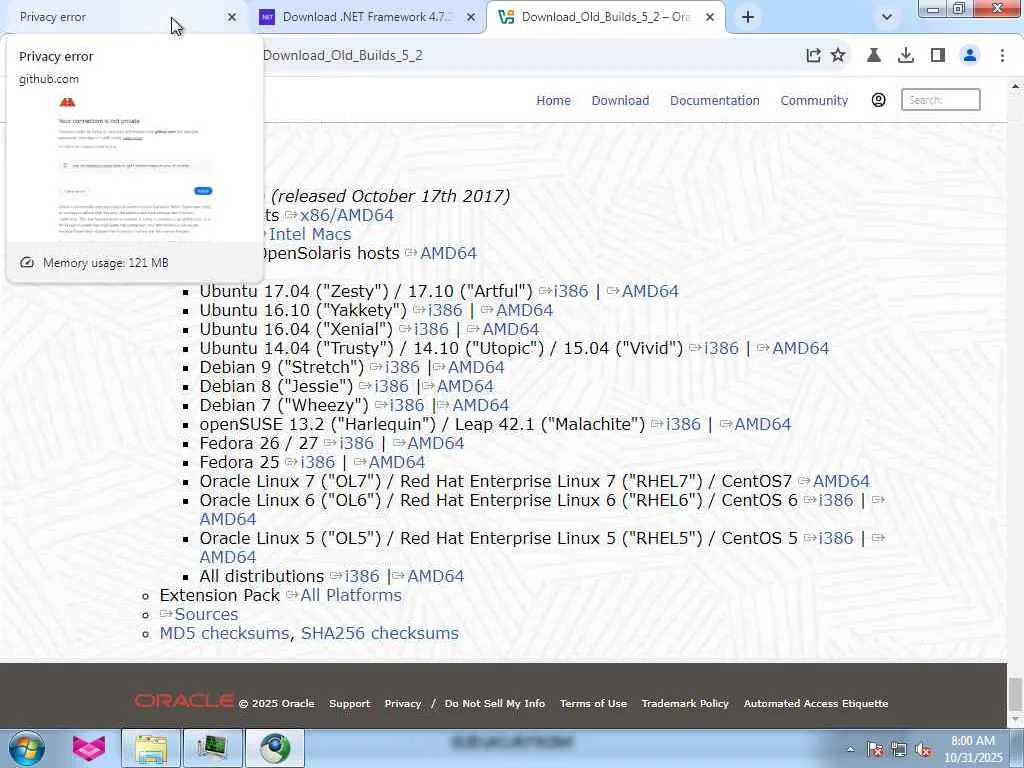The height and width of the screenshot is (768, 1024).
Task: Close the Privacy error tab
Action: (x=231, y=17)
